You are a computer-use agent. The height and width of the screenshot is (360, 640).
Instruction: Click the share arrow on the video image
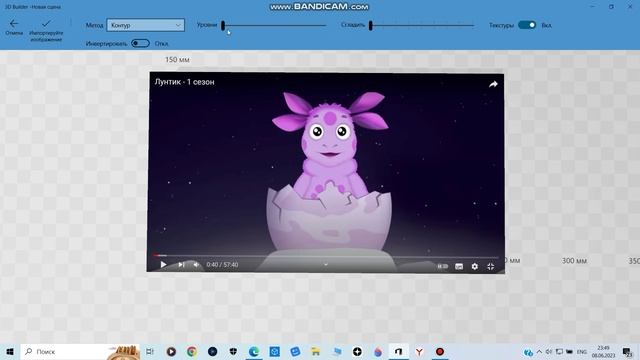[493, 84]
